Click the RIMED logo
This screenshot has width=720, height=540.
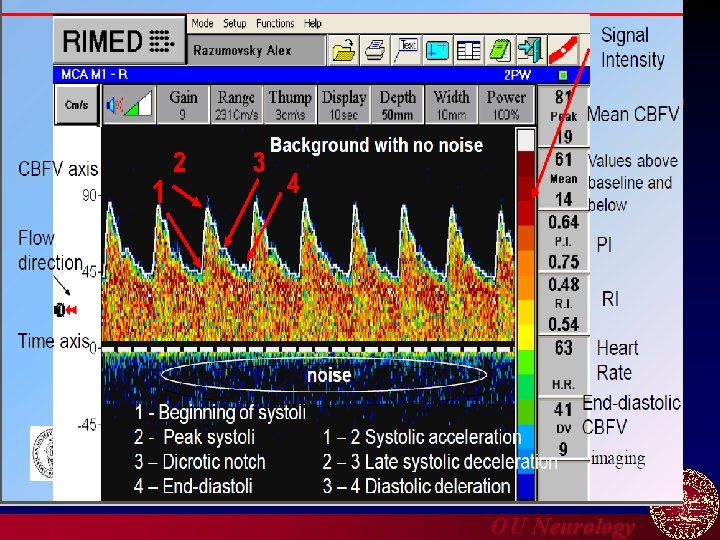(118, 41)
